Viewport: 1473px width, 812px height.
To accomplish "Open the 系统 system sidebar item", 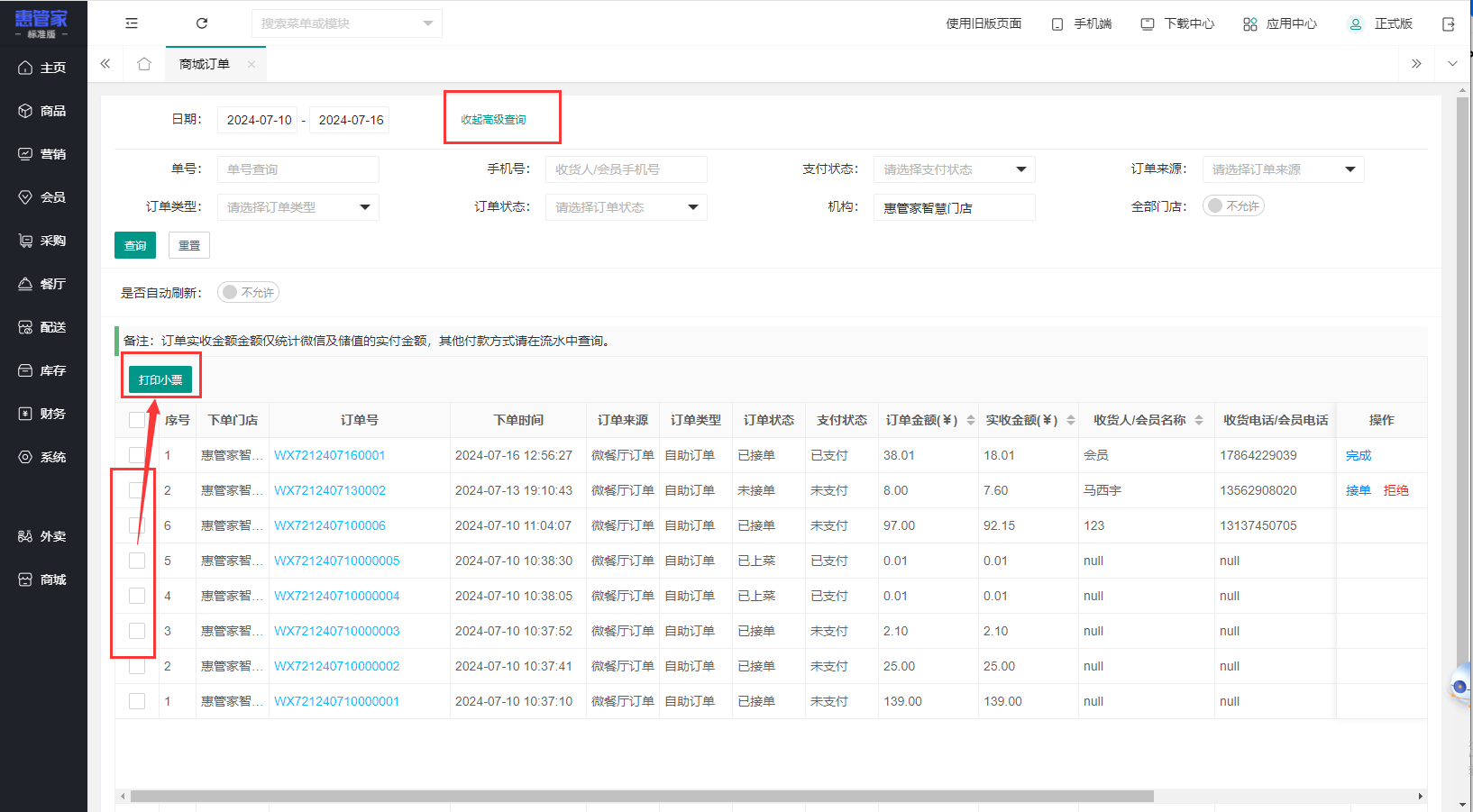I will (43, 457).
